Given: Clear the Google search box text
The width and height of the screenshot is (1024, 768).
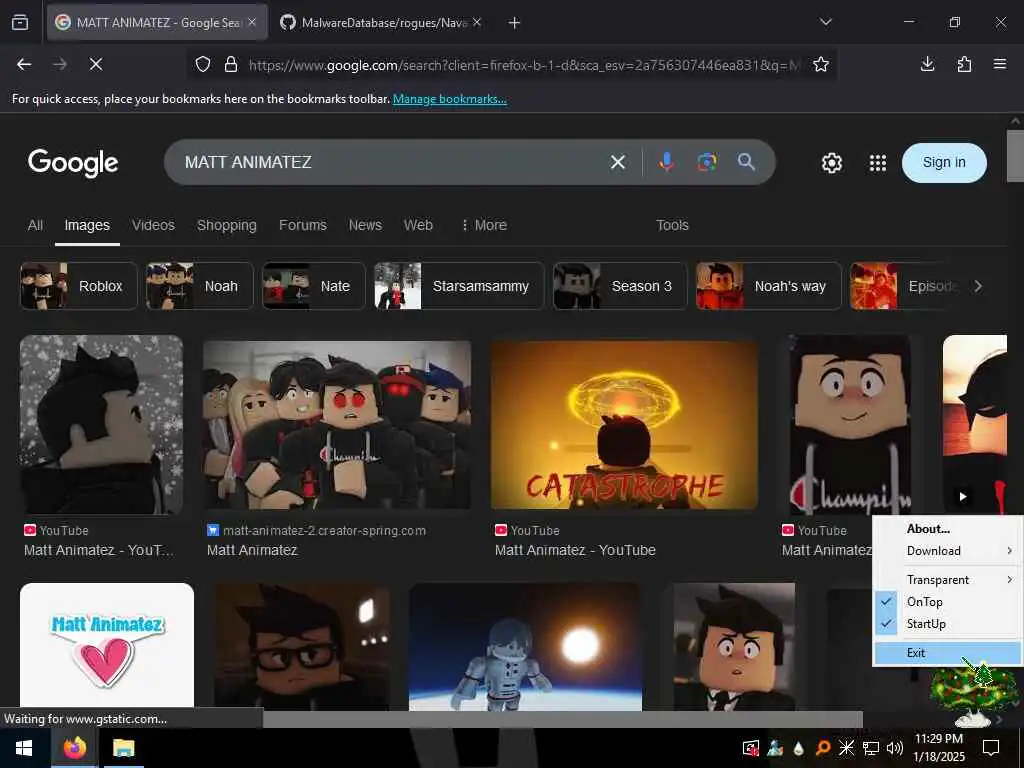Looking at the screenshot, I should pos(618,162).
